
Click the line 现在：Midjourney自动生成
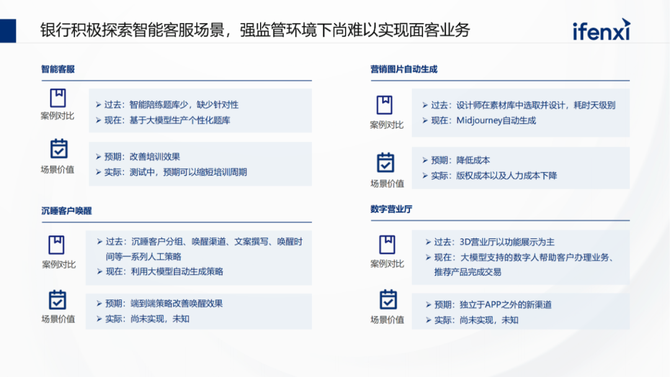coord(479,121)
